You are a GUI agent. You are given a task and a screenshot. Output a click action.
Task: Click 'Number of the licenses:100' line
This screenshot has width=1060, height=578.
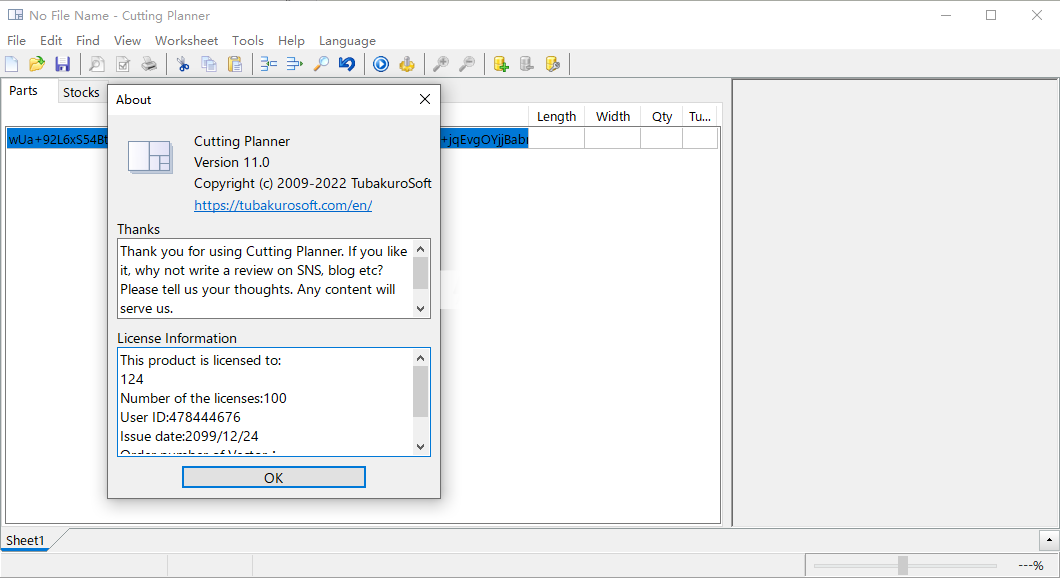(x=203, y=398)
